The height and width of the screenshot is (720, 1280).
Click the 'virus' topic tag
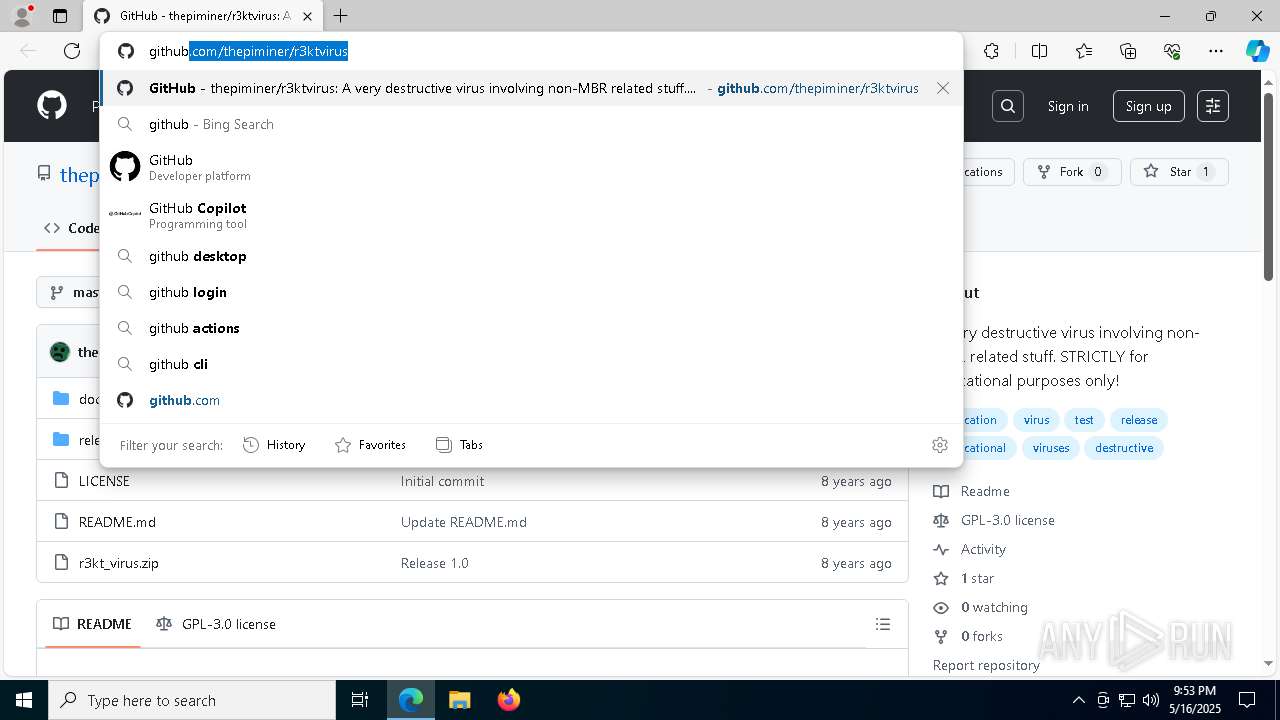click(x=1037, y=420)
